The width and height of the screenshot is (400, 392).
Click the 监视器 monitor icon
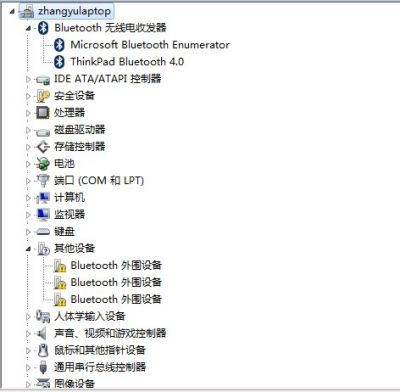[x=43, y=214]
